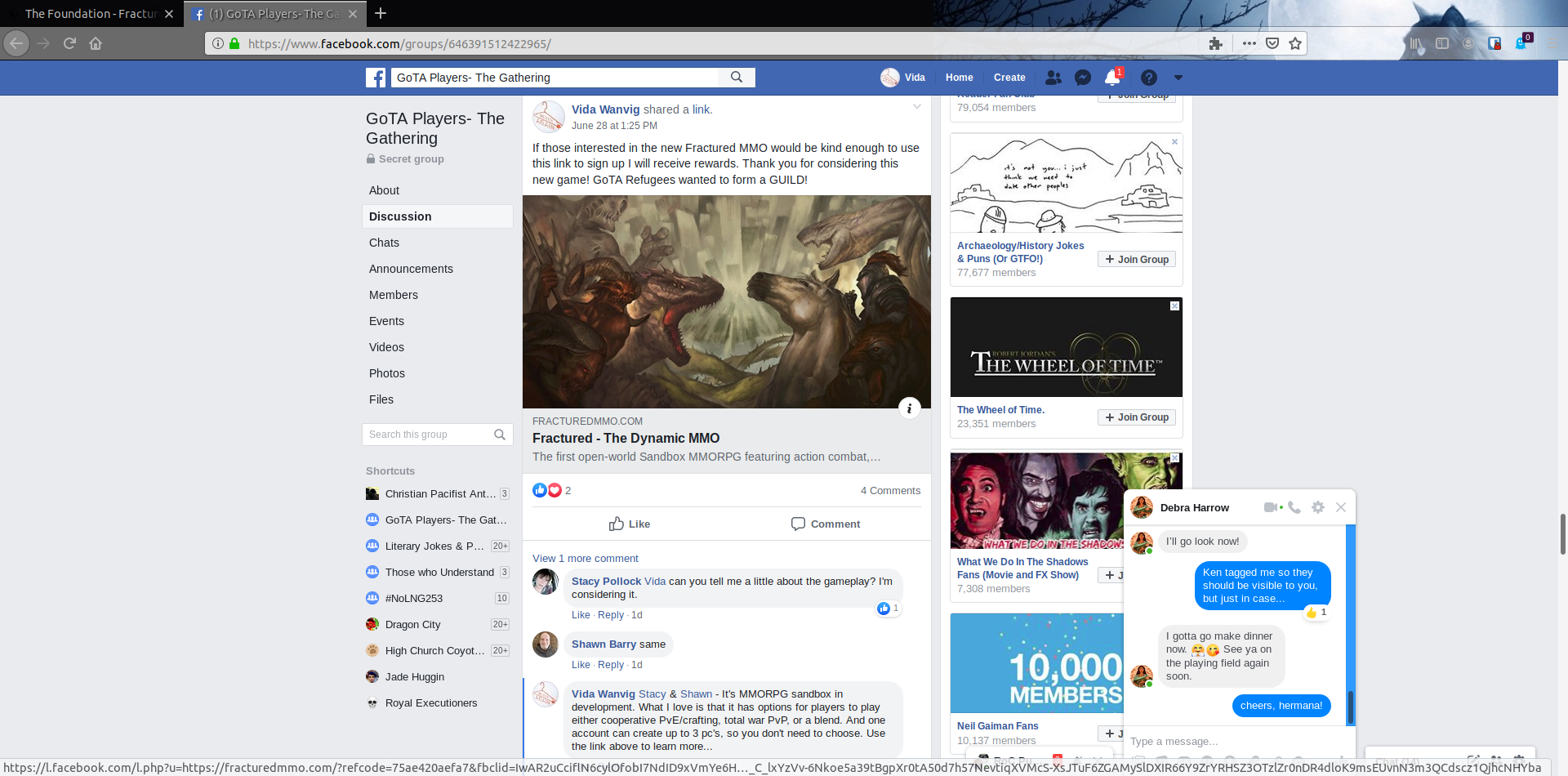Close Debra Harrow chat window

pos(1341,507)
